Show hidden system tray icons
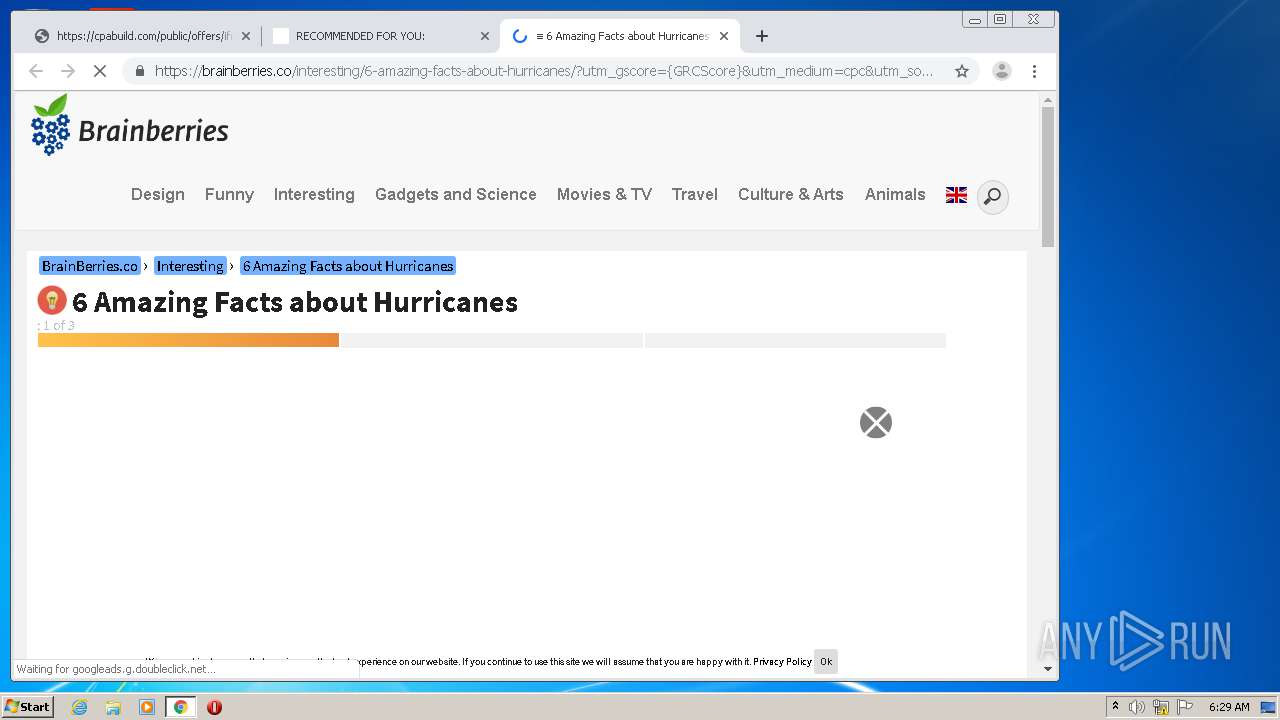 pyautogui.click(x=1115, y=707)
